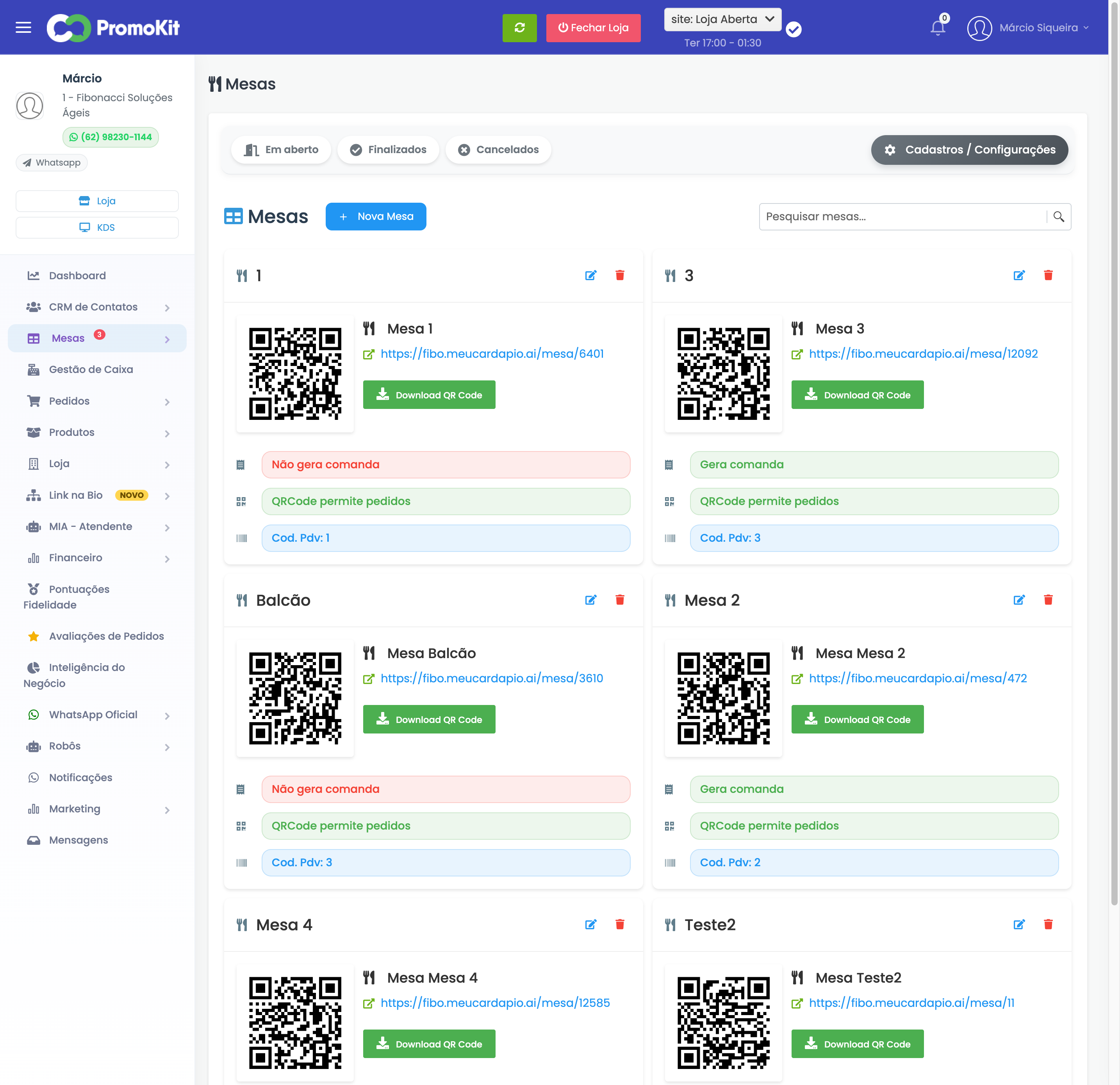Edit table 3 with the pencil icon
The image size is (1120, 1085).
click(1019, 275)
